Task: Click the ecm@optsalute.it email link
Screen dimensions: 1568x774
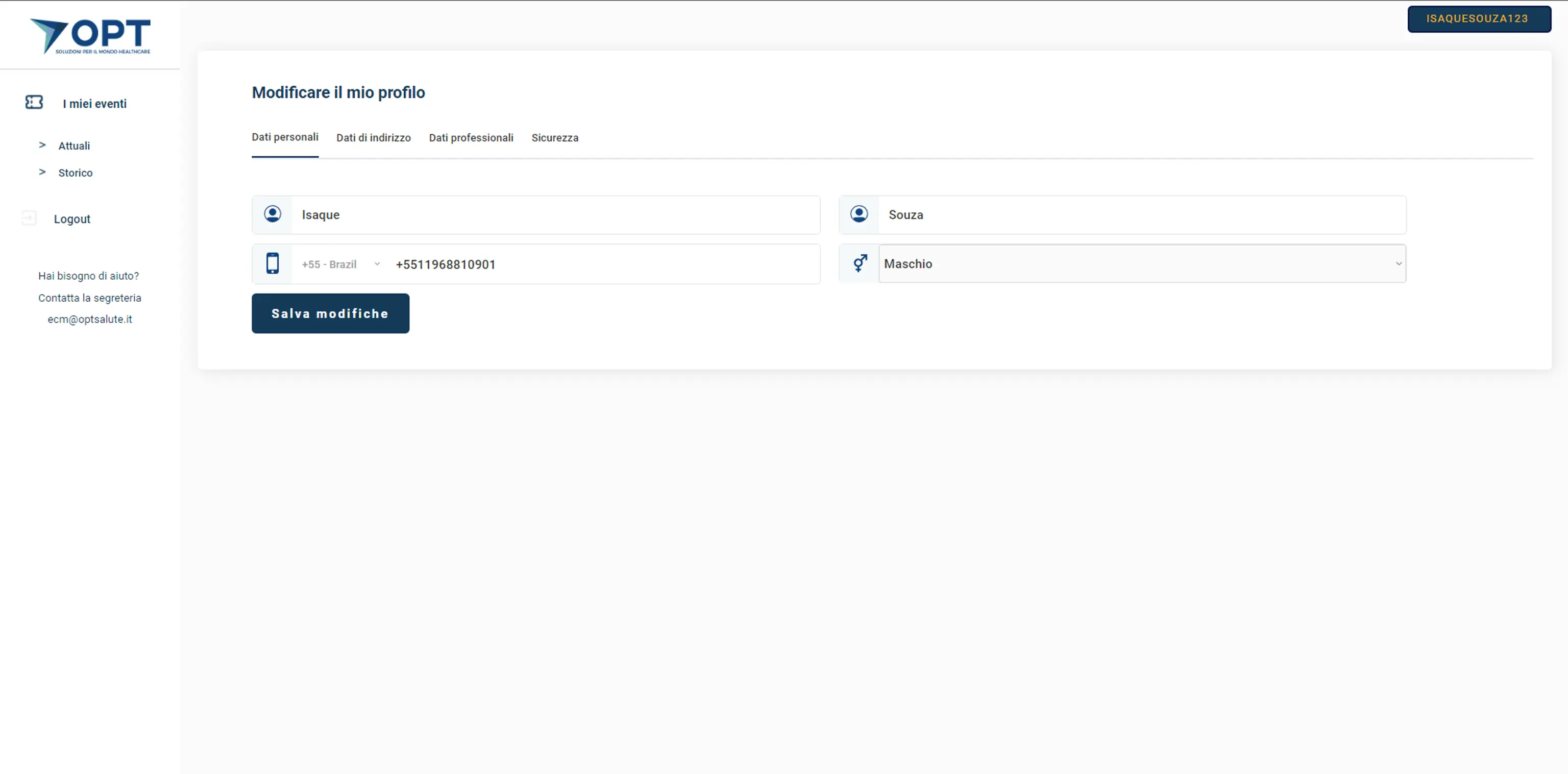Action: tap(89, 319)
